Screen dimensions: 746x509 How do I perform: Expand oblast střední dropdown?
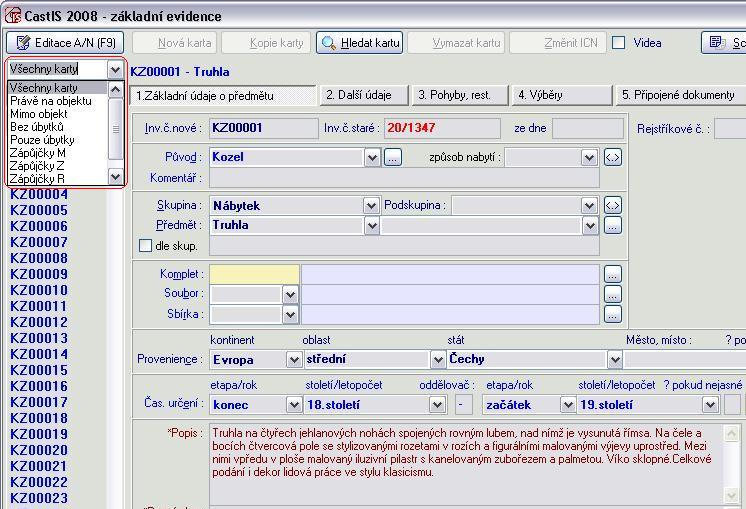[x=438, y=360]
